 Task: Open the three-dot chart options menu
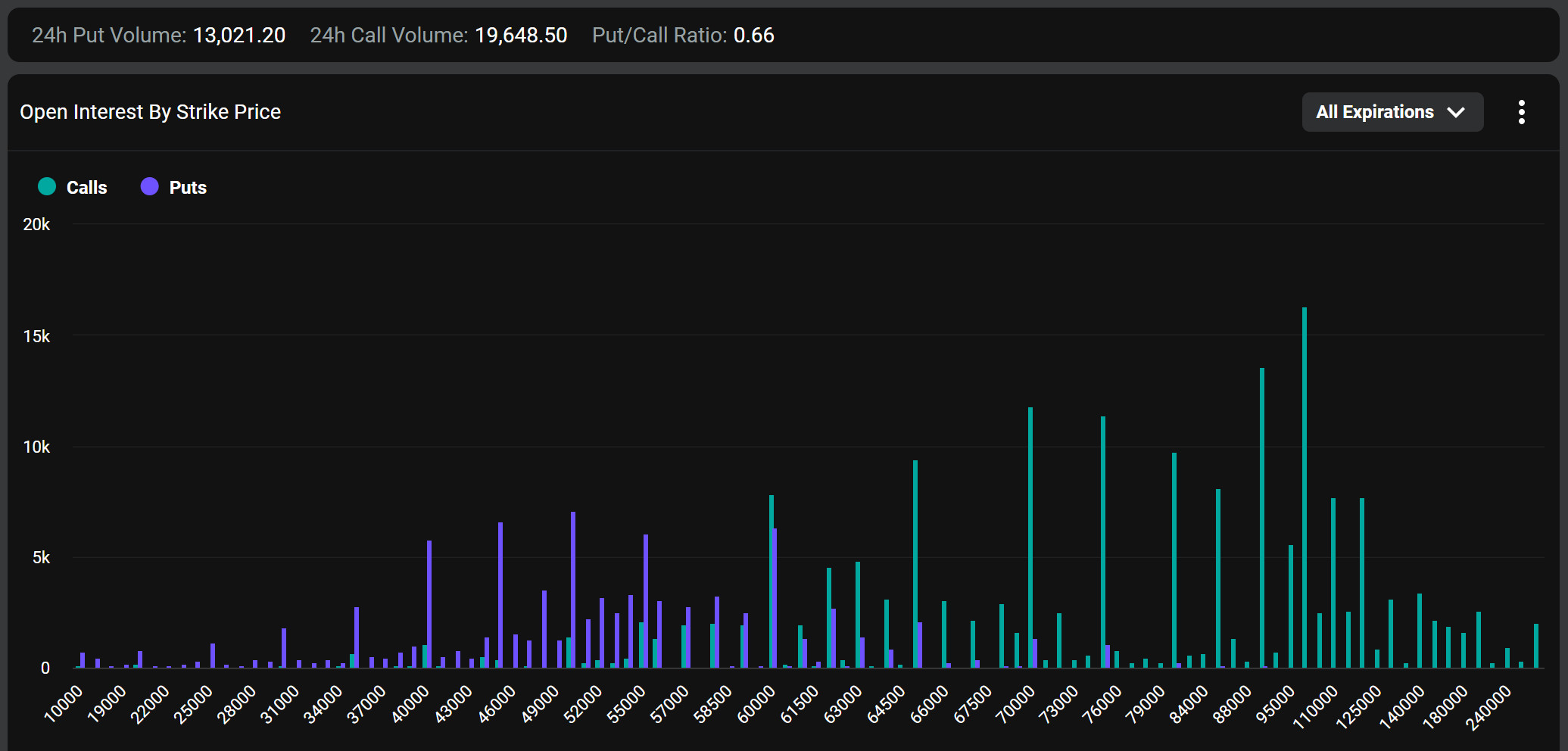pos(1521,112)
